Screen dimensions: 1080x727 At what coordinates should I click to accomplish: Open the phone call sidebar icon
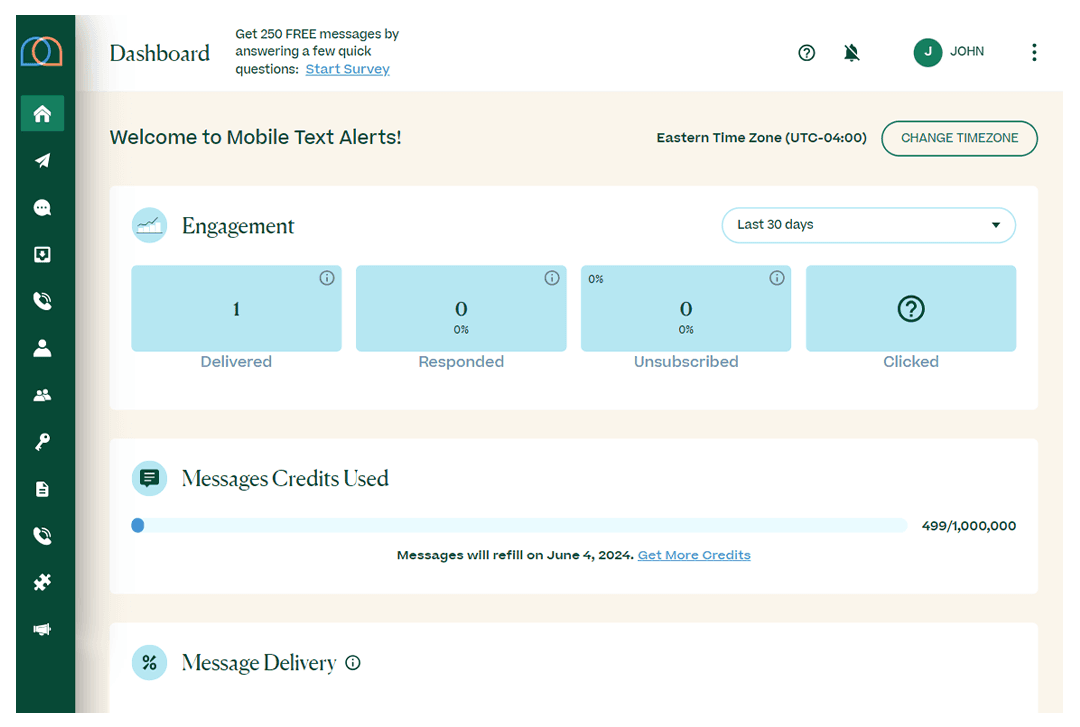[x=42, y=300]
